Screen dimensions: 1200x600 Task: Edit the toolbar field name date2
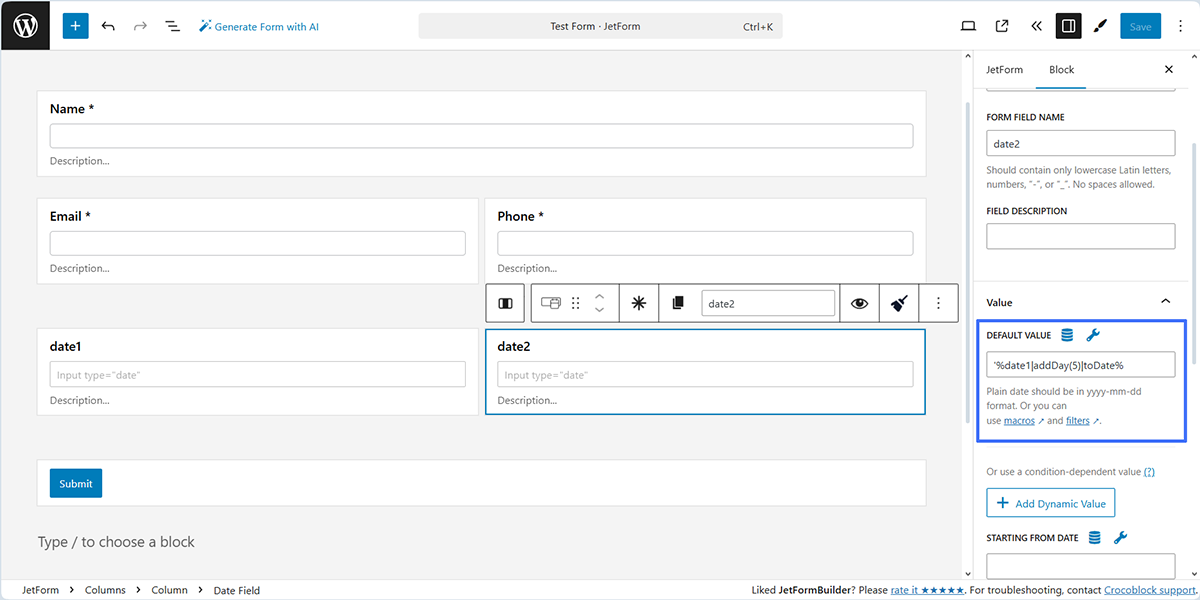(x=768, y=303)
